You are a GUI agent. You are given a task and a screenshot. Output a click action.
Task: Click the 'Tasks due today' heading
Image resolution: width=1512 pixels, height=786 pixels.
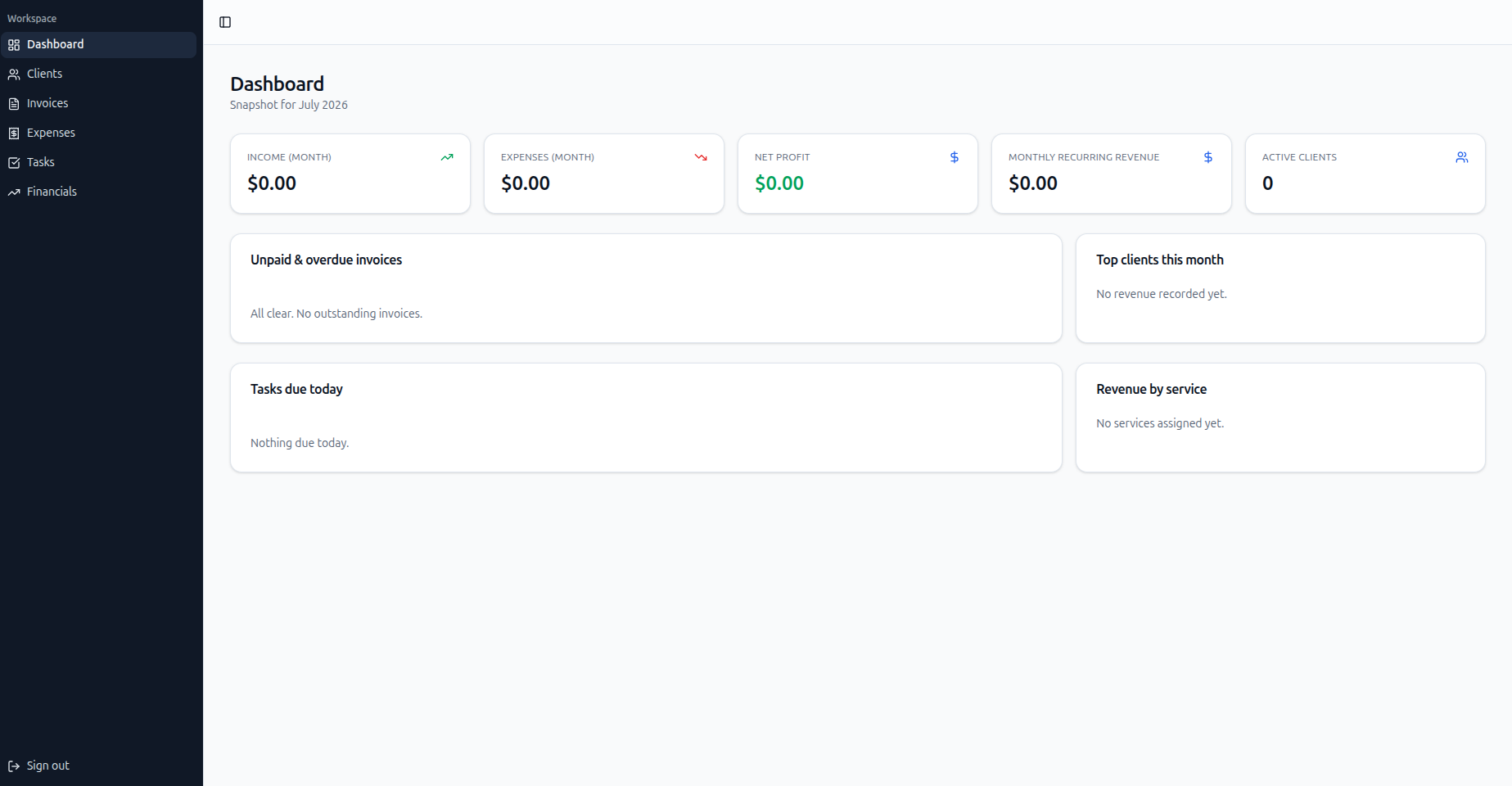pyautogui.click(x=296, y=390)
